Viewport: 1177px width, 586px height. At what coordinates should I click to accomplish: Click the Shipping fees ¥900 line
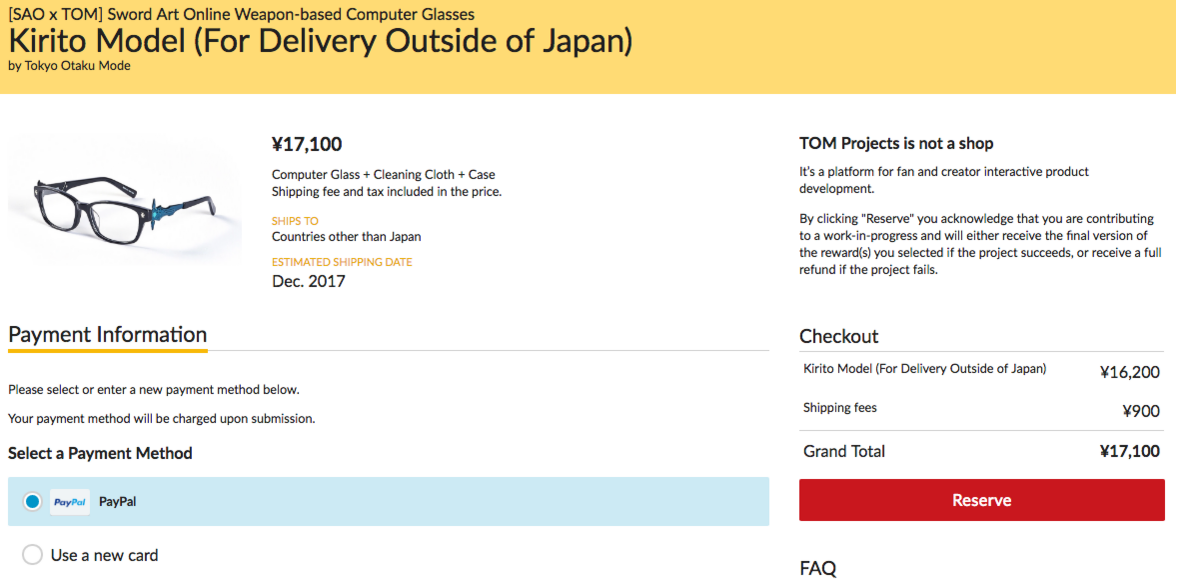(x=982, y=410)
